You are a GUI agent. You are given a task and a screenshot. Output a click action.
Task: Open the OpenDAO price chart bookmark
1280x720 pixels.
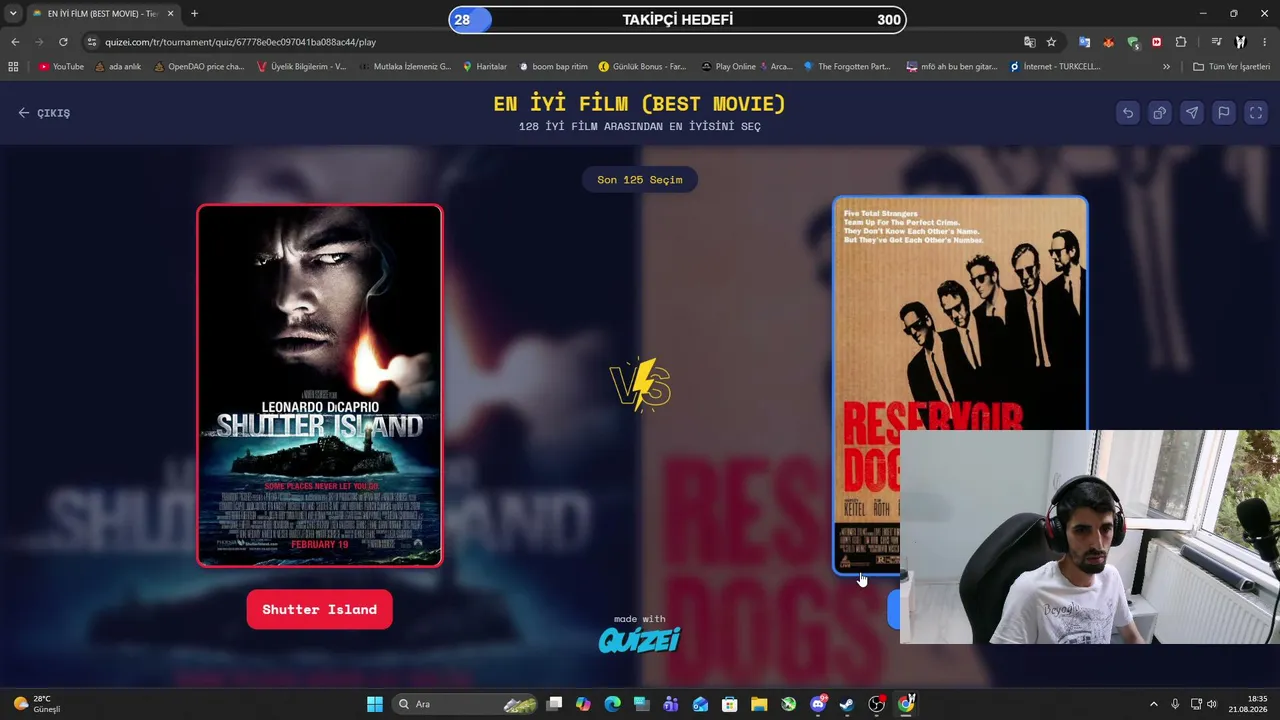pos(198,67)
